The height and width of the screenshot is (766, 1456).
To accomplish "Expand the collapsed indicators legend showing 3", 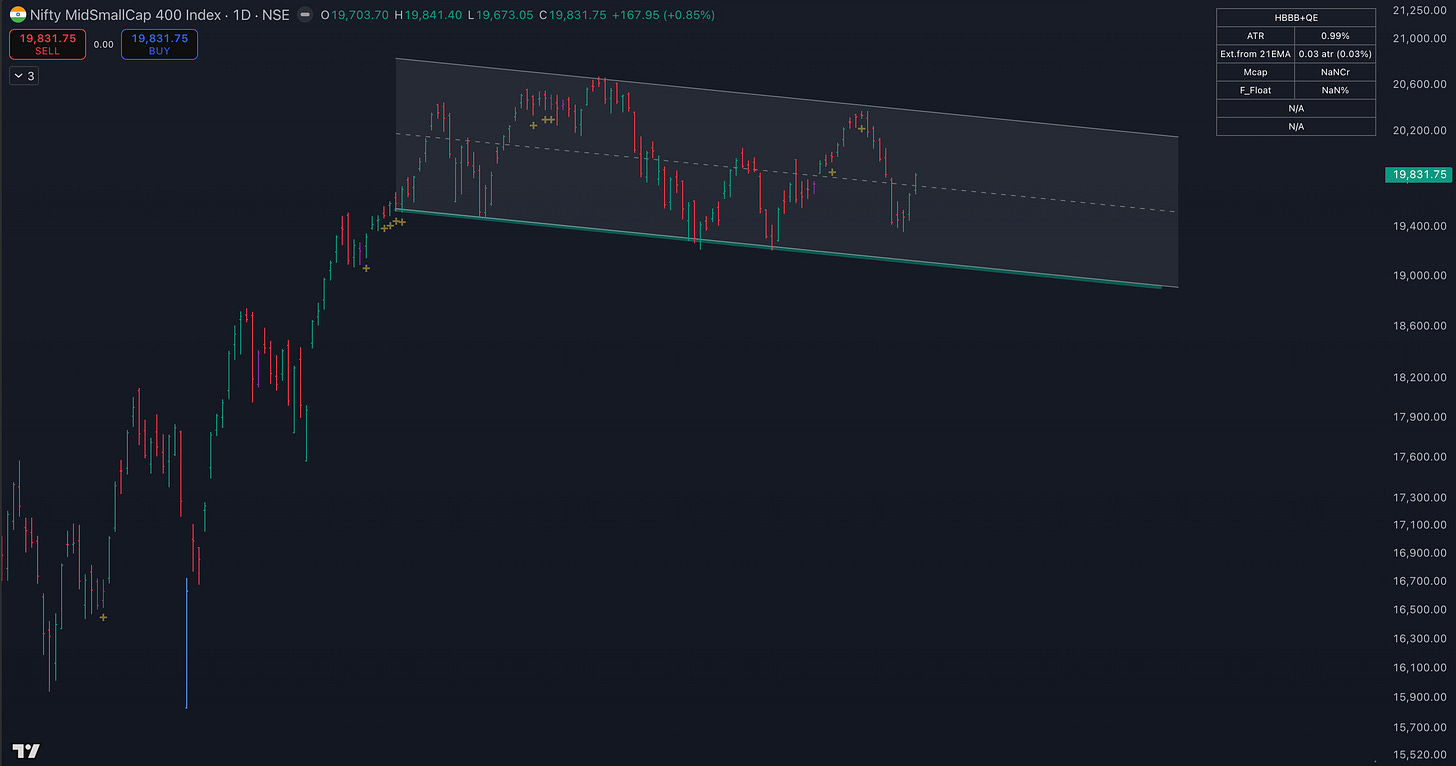I will pos(24,76).
